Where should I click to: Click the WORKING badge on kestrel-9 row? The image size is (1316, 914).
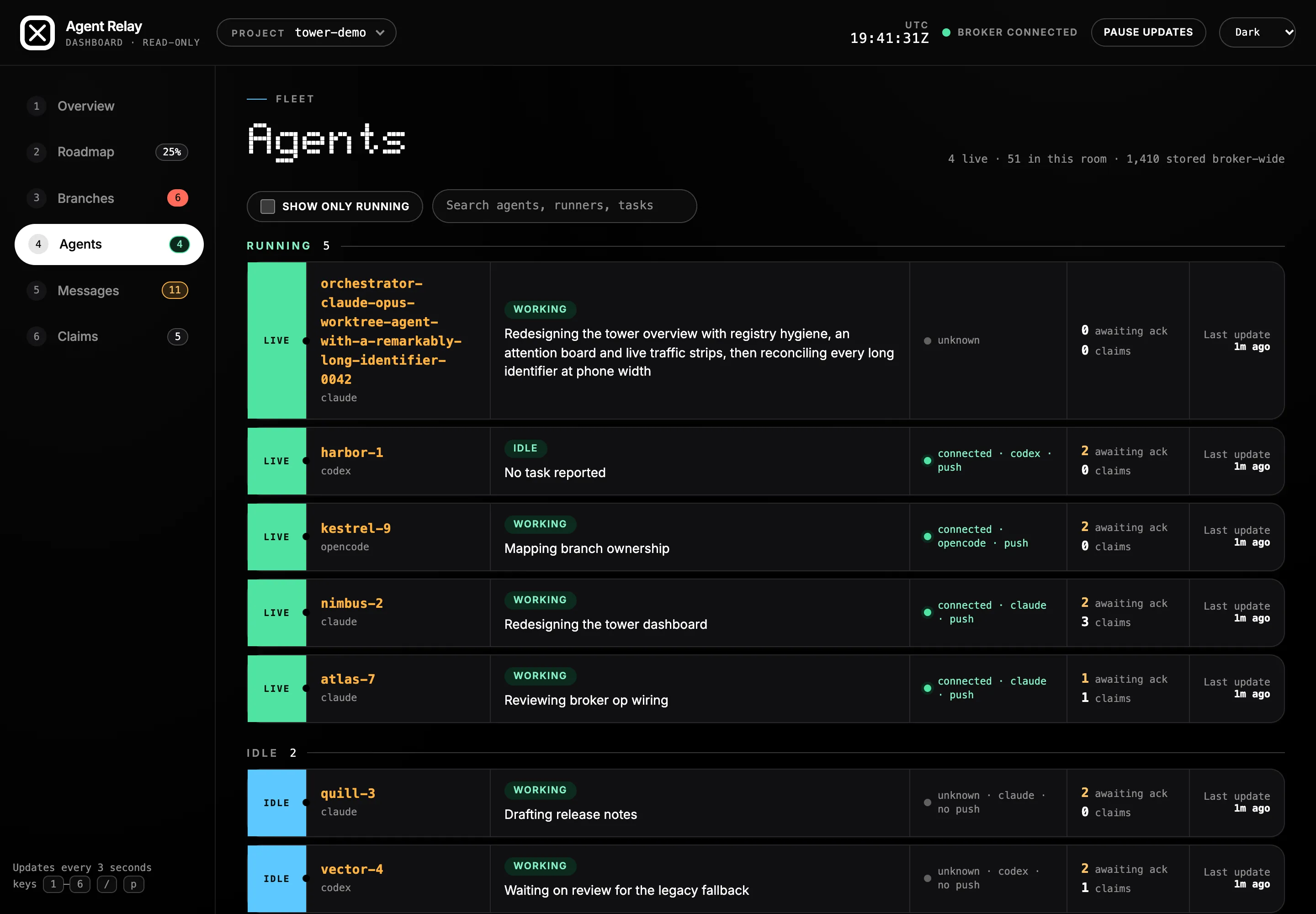[540, 524]
